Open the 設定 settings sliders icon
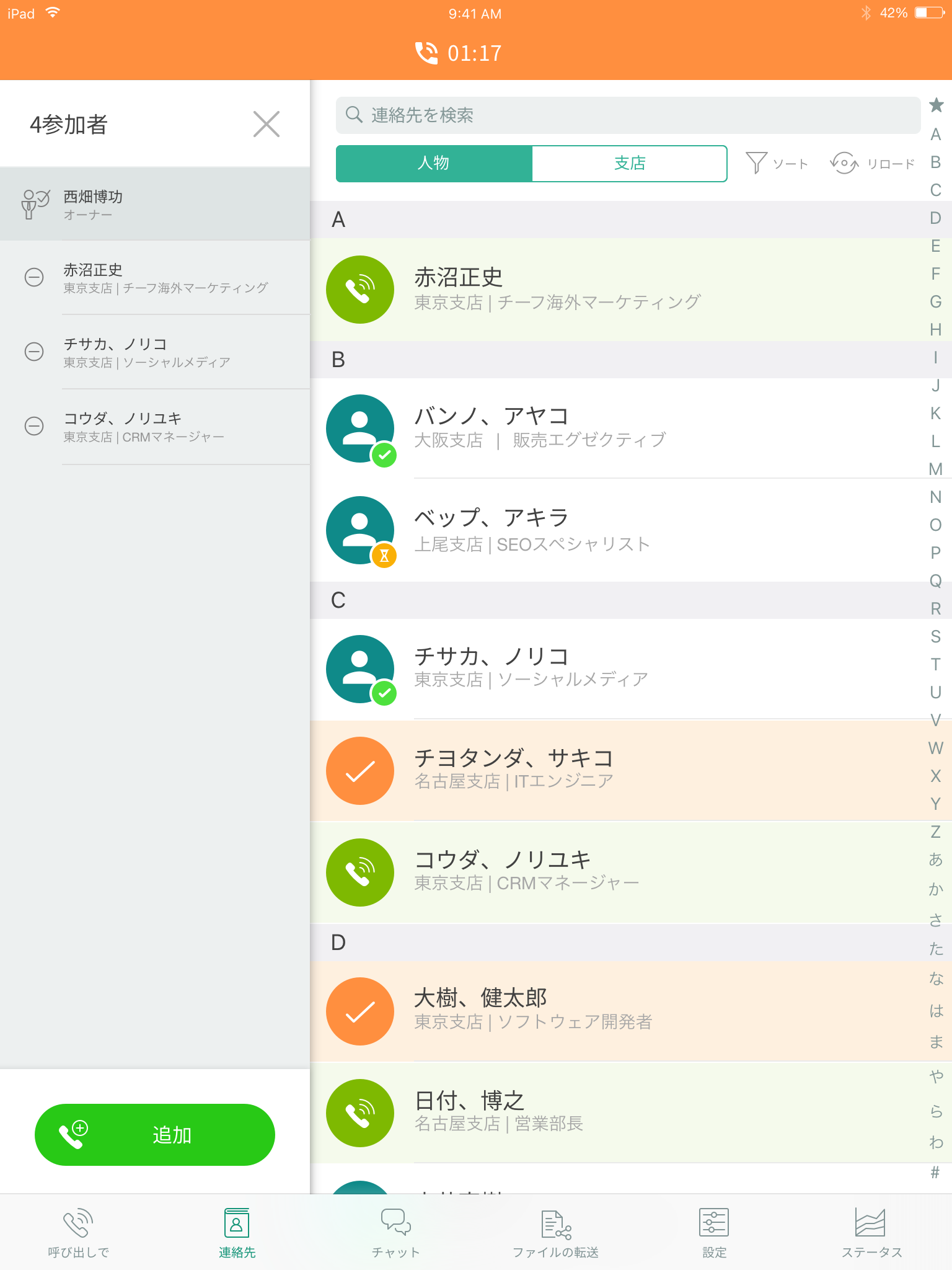 (713, 1223)
